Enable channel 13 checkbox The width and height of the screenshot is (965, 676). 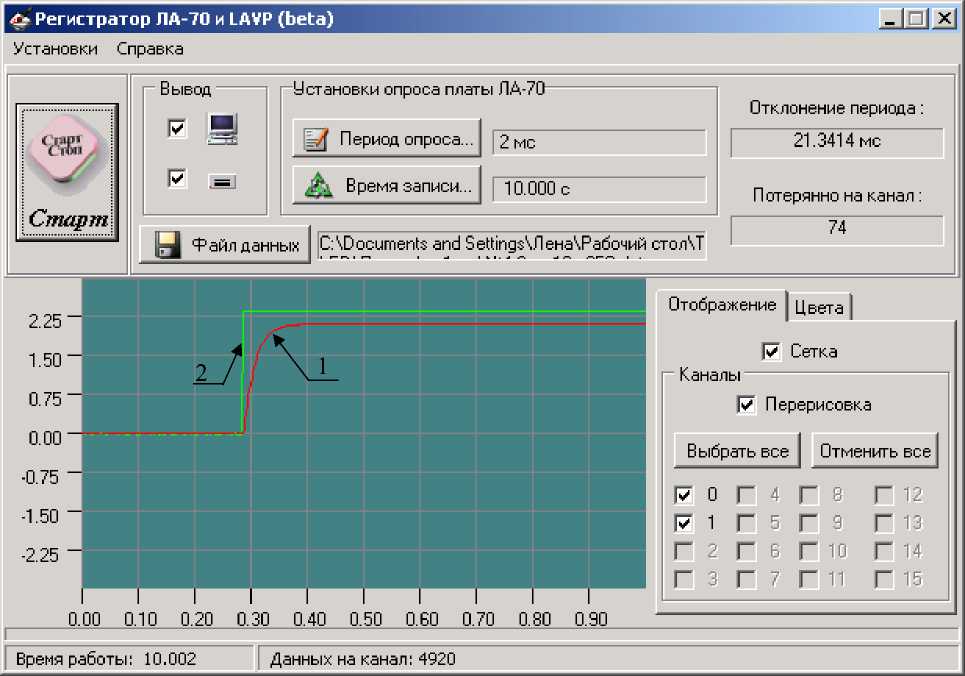(x=884, y=523)
